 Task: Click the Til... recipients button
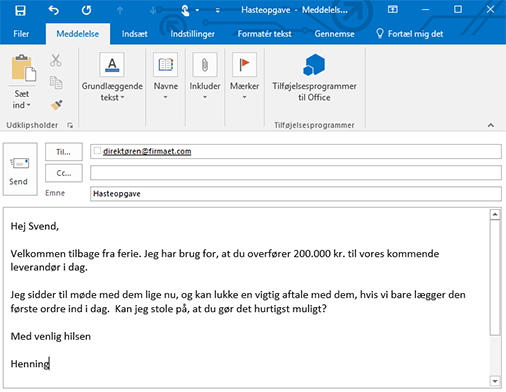(x=64, y=152)
